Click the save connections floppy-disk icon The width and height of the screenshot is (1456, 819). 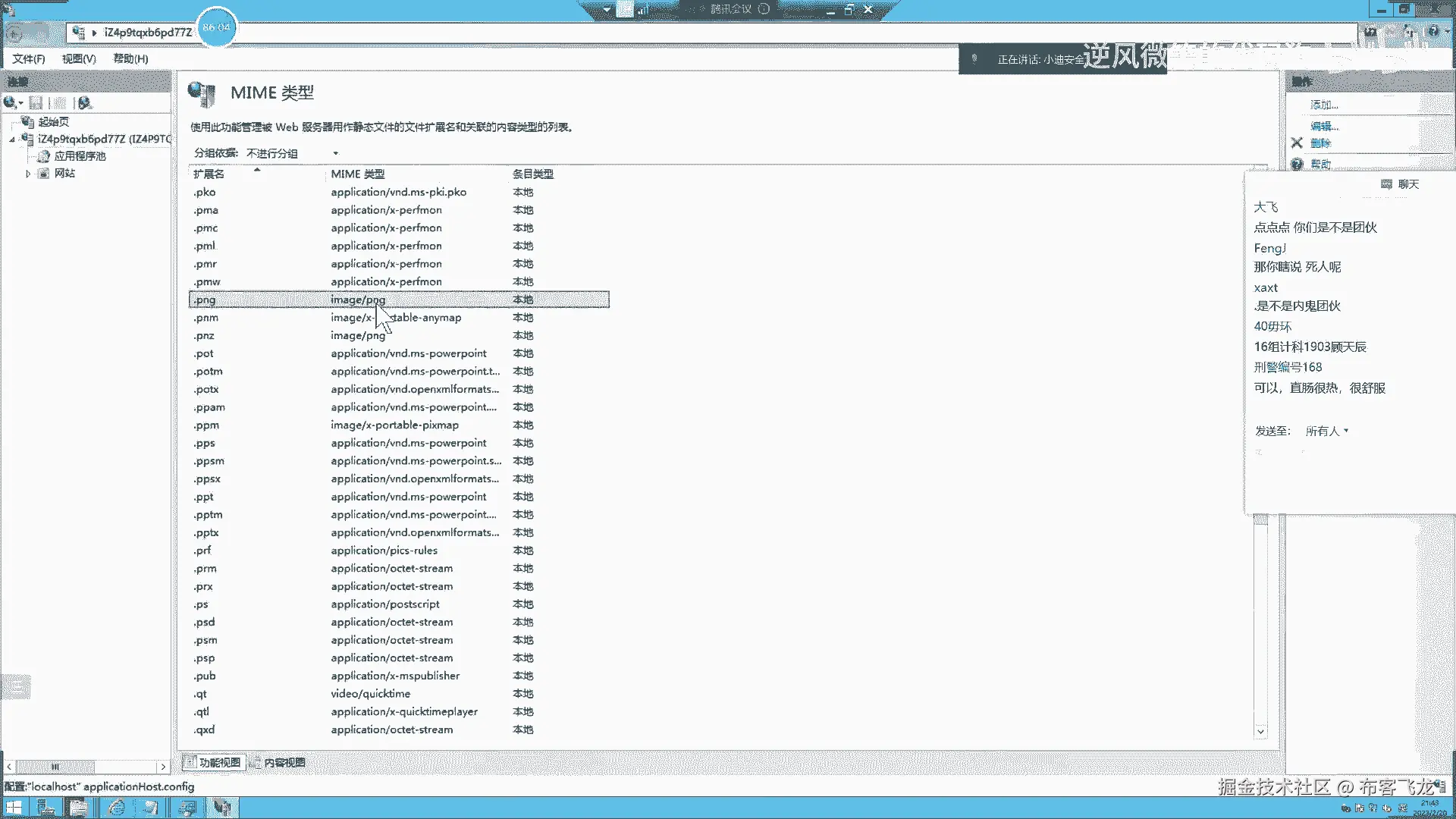pos(36,102)
